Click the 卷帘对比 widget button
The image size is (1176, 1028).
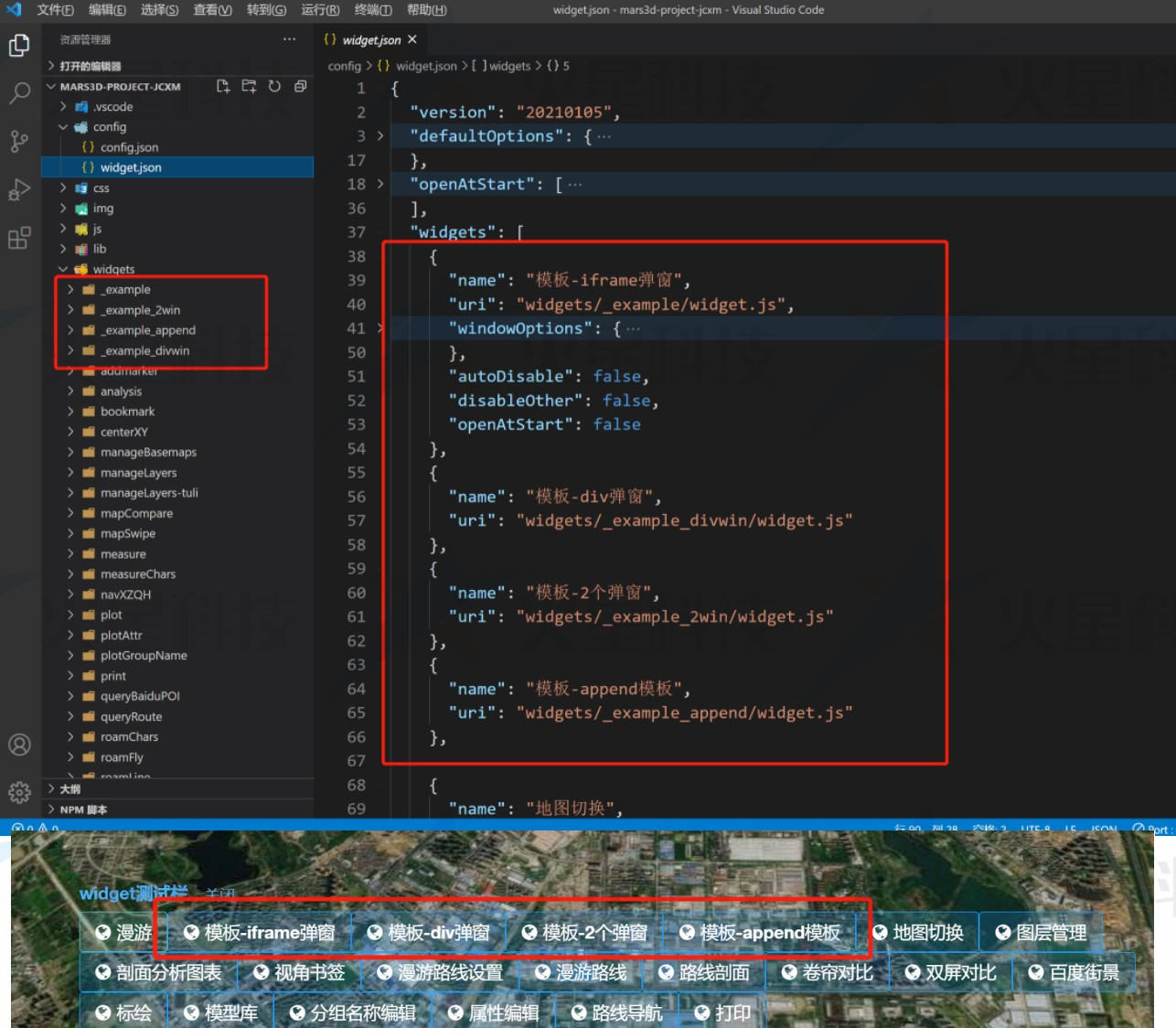point(827,972)
